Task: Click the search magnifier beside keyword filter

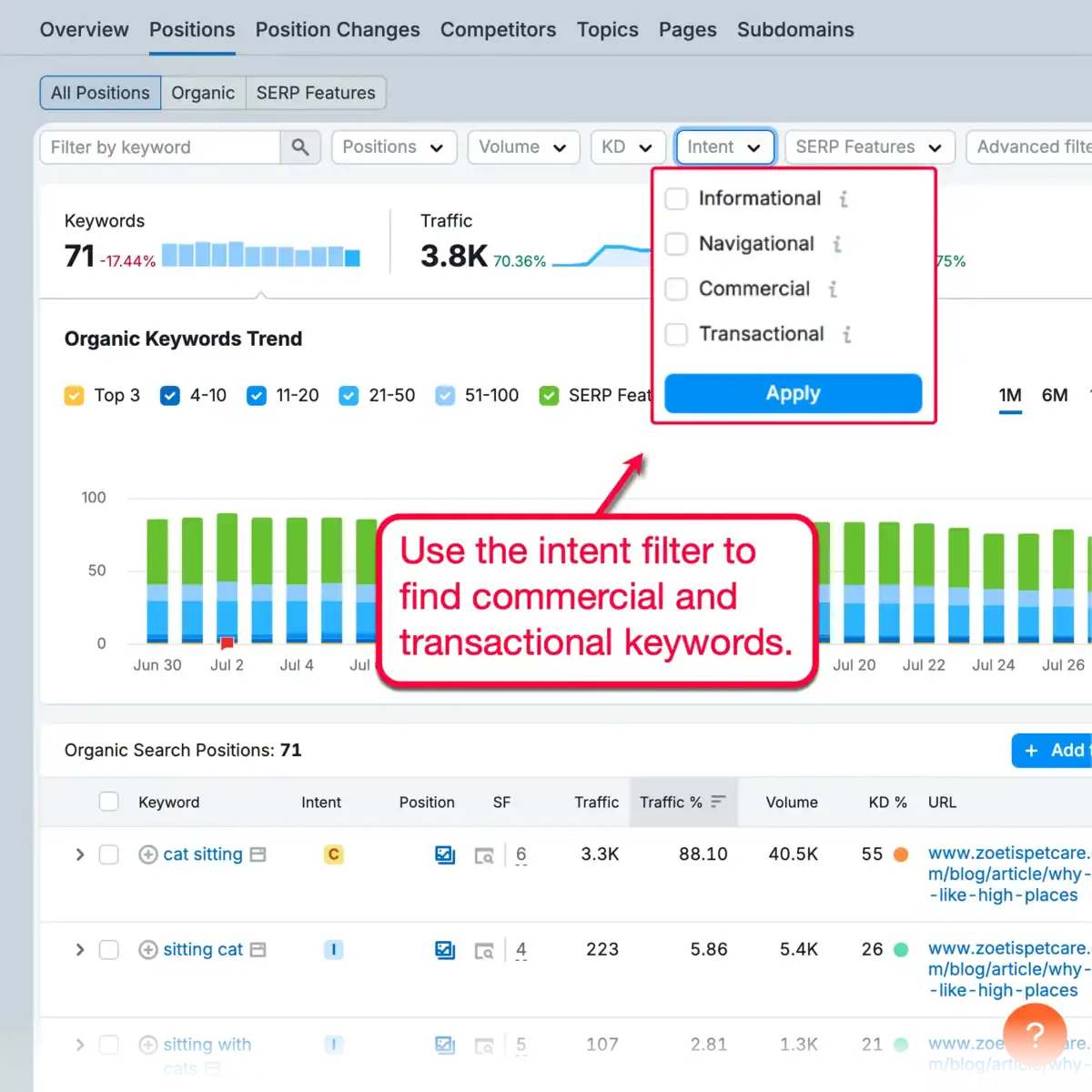Action: click(x=300, y=147)
